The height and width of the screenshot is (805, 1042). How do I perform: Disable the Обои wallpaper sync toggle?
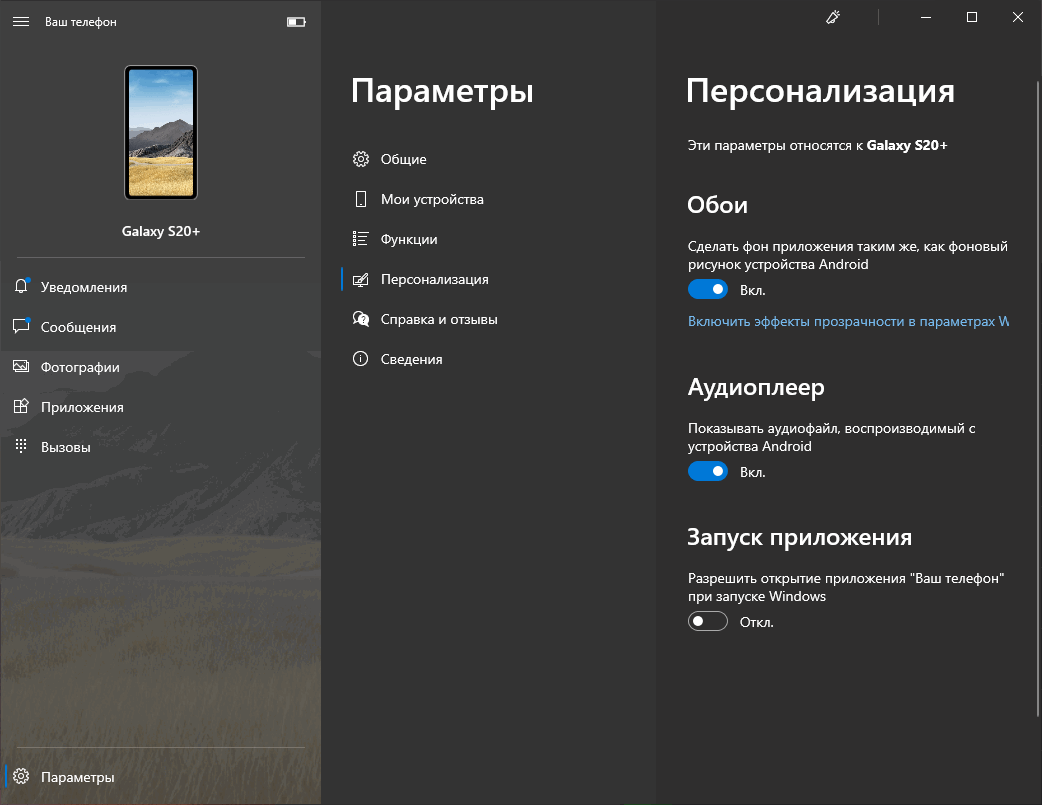tap(708, 289)
